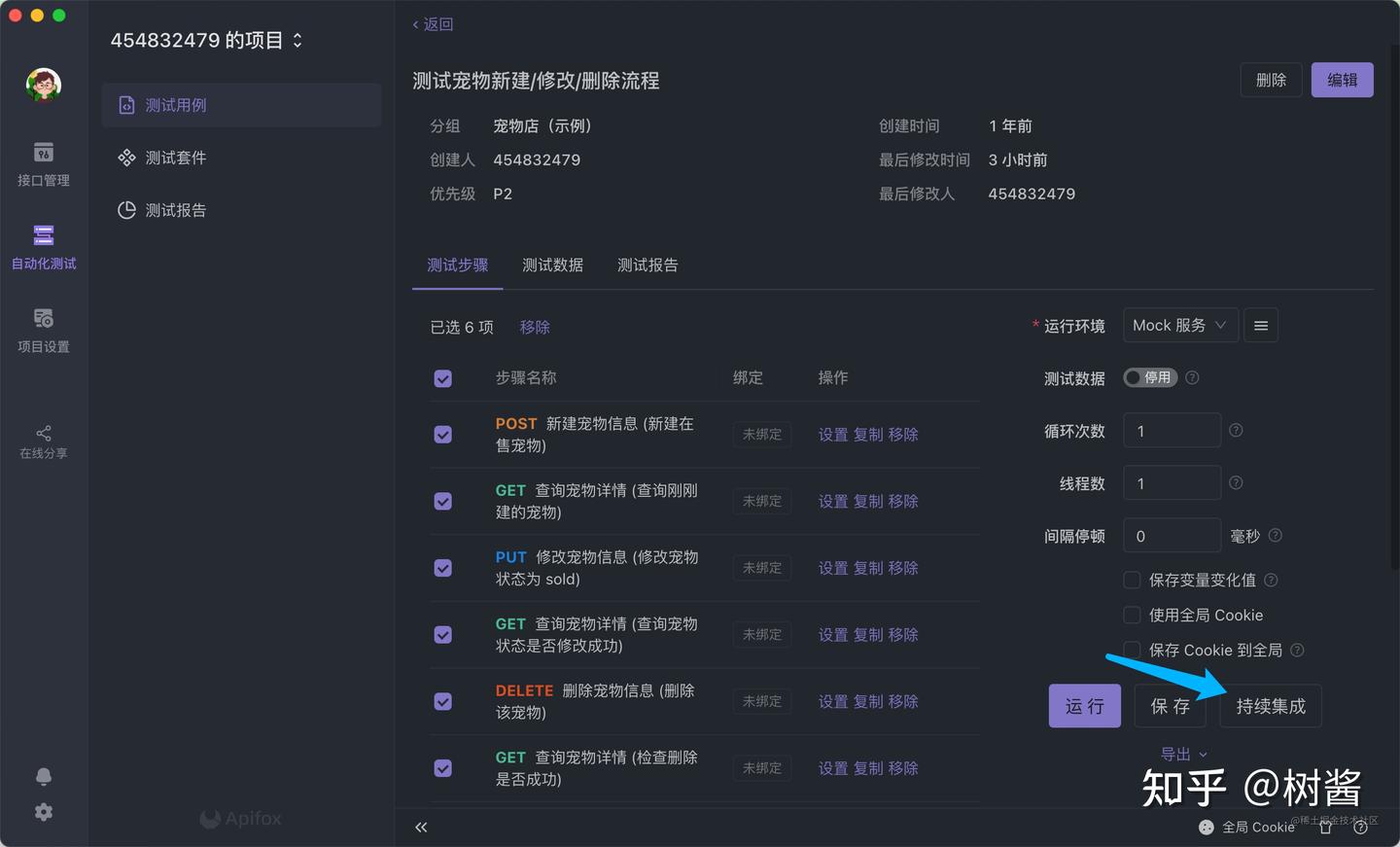Focus the 线程数 input field
The height and width of the screenshot is (847, 1400).
tap(1172, 482)
